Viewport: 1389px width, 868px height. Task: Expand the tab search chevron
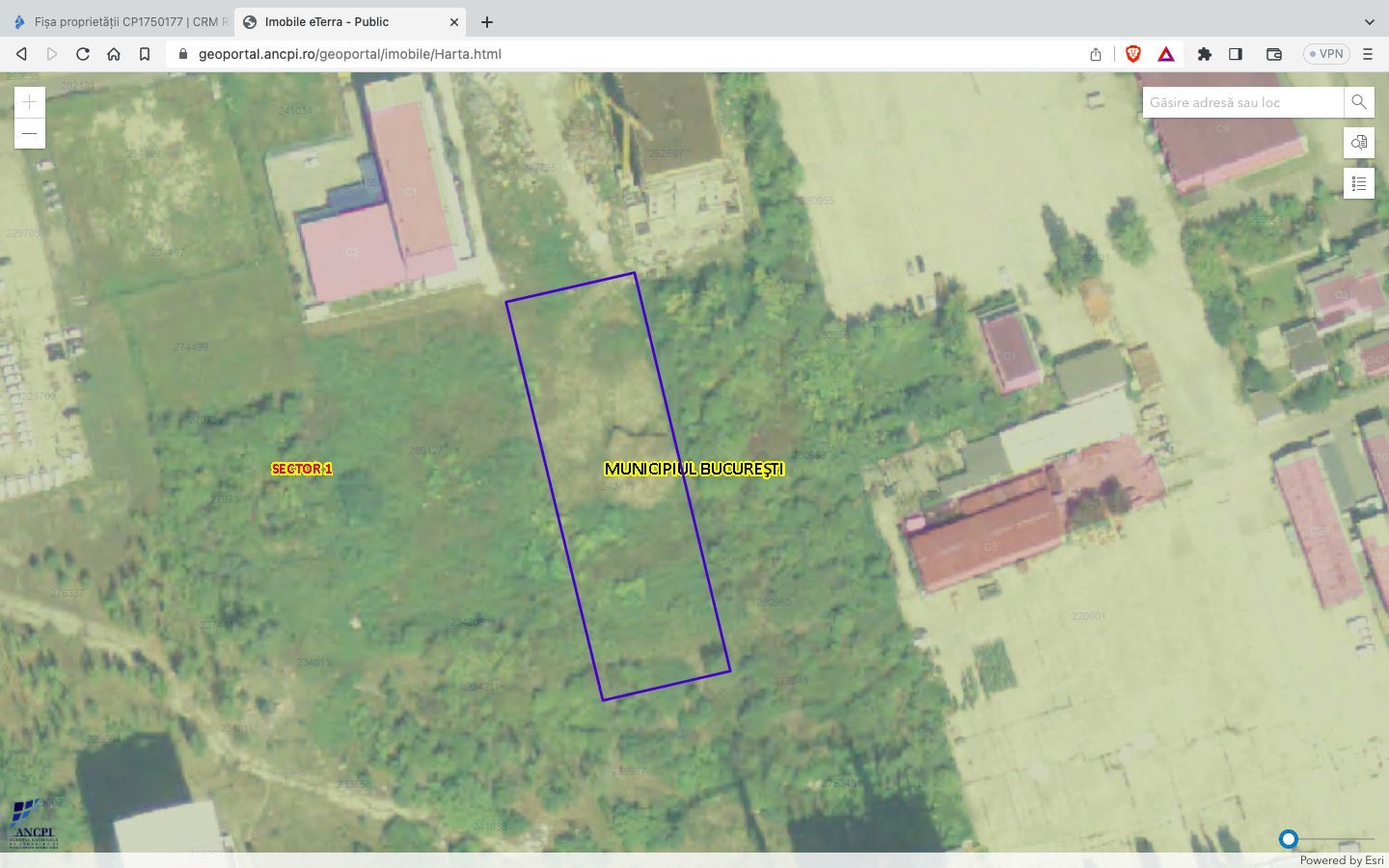click(1369, 21)
